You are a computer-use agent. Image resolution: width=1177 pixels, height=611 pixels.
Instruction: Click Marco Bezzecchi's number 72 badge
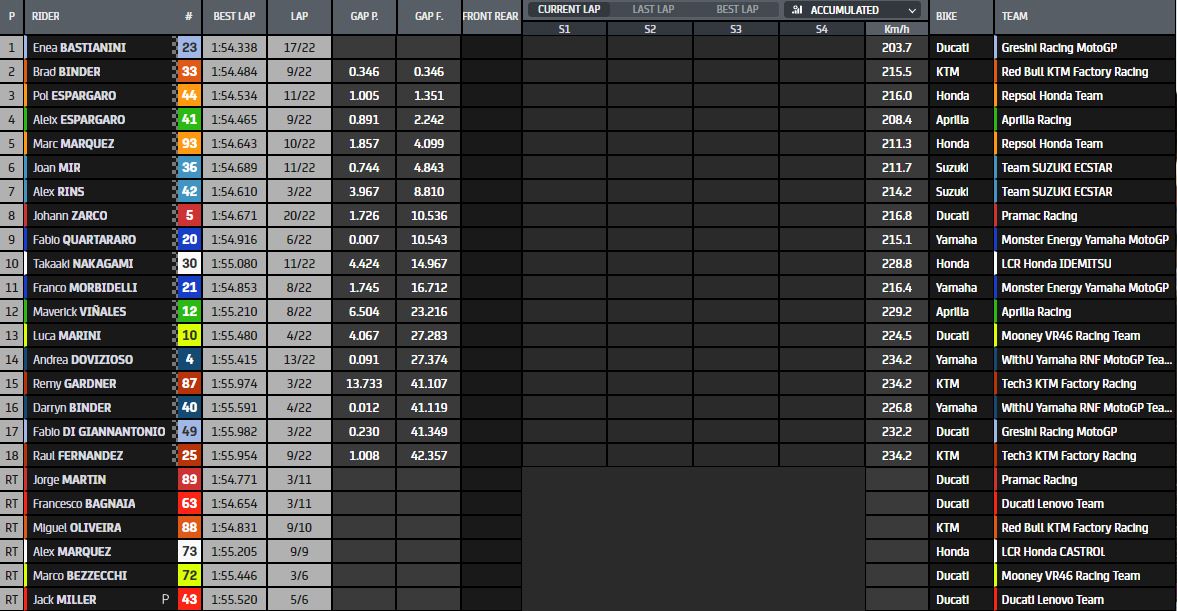[x=189, y=576]
